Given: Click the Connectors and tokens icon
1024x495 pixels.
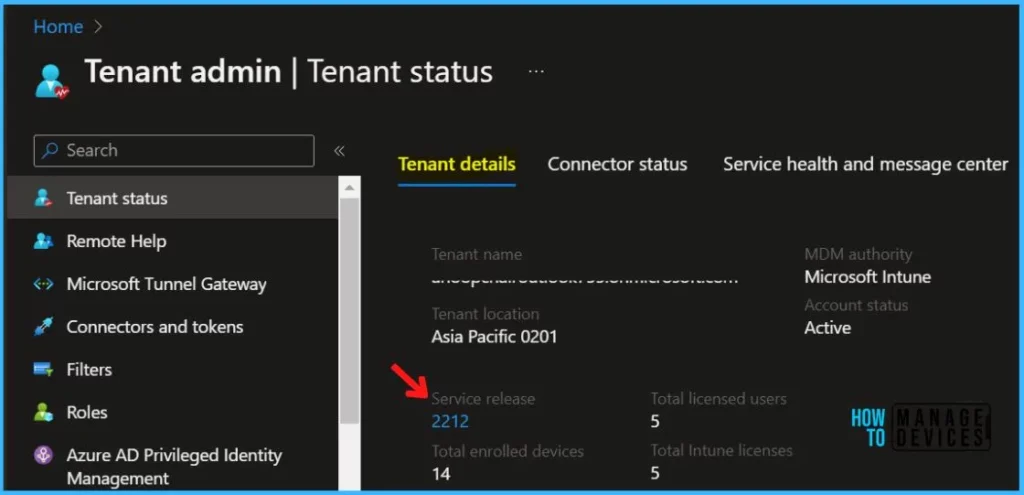Looking at the screenshot, I should pyautogui.click(x=43, y=327).
